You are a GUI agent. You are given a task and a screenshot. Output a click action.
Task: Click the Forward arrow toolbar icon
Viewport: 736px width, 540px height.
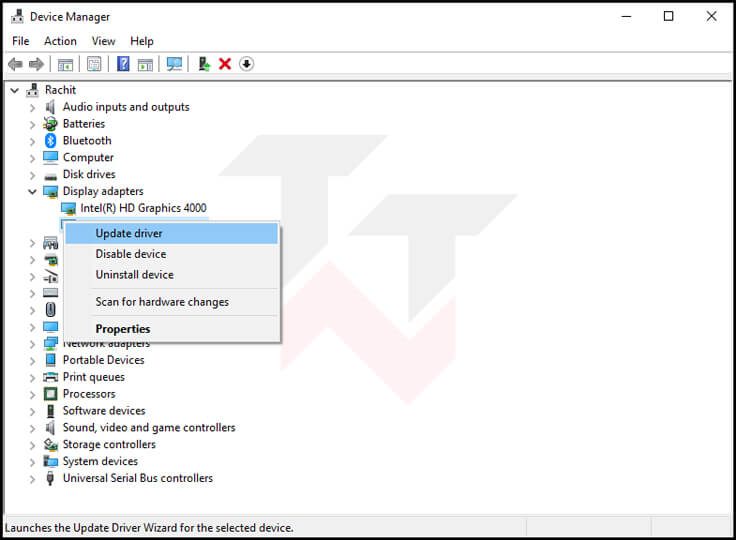[x=36, y=64]
